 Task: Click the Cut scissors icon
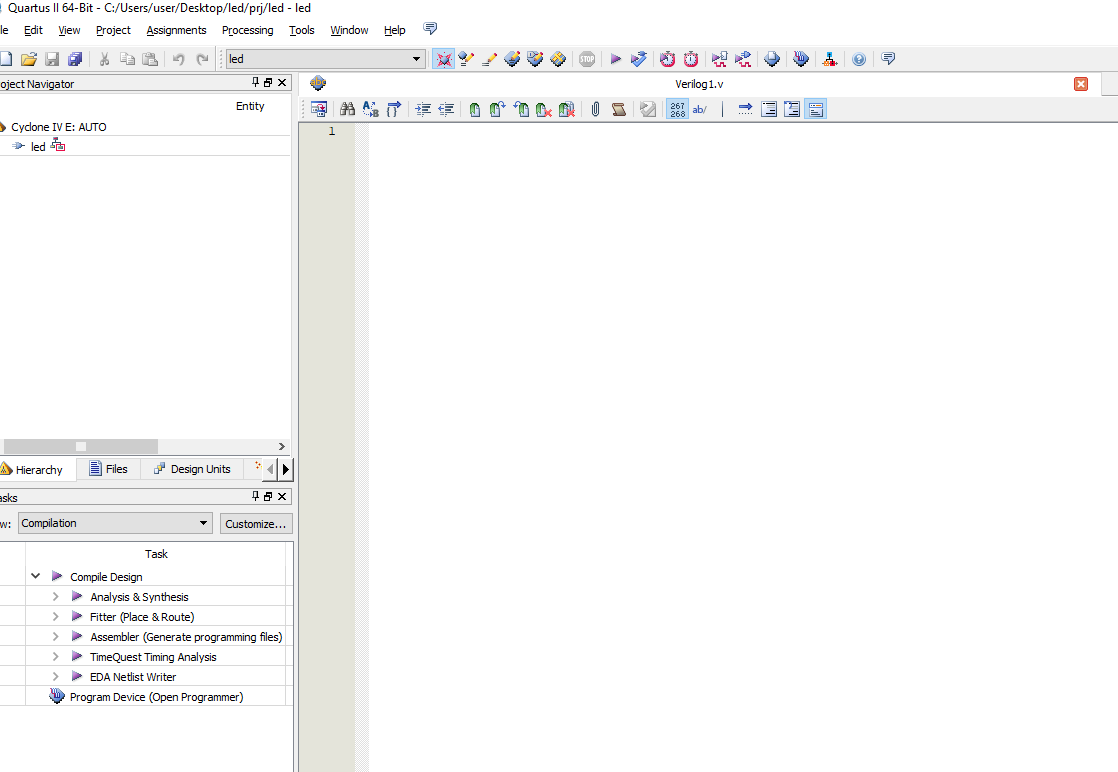click(104, 59)
